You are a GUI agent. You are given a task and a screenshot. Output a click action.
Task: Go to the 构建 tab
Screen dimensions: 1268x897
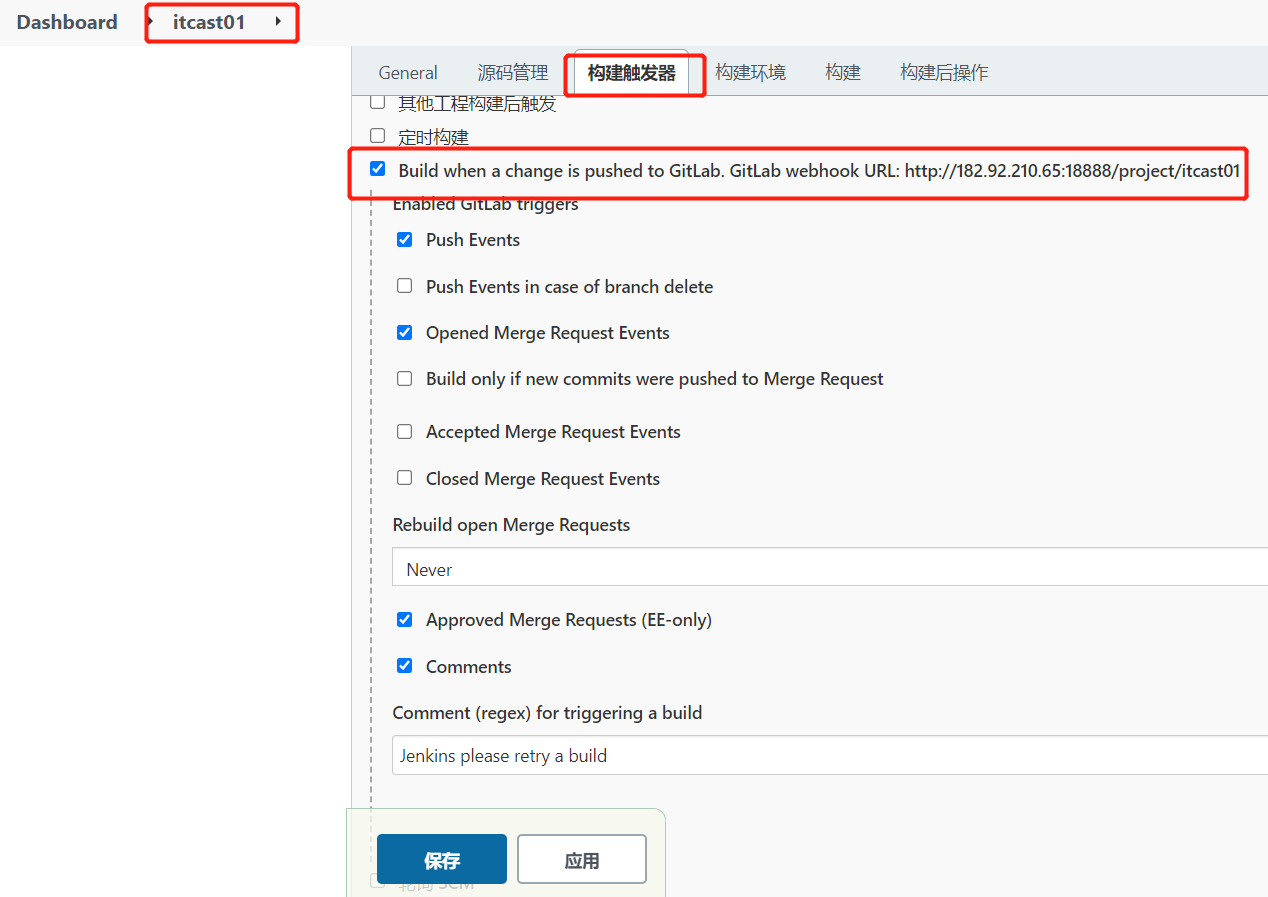click(843, 73)
